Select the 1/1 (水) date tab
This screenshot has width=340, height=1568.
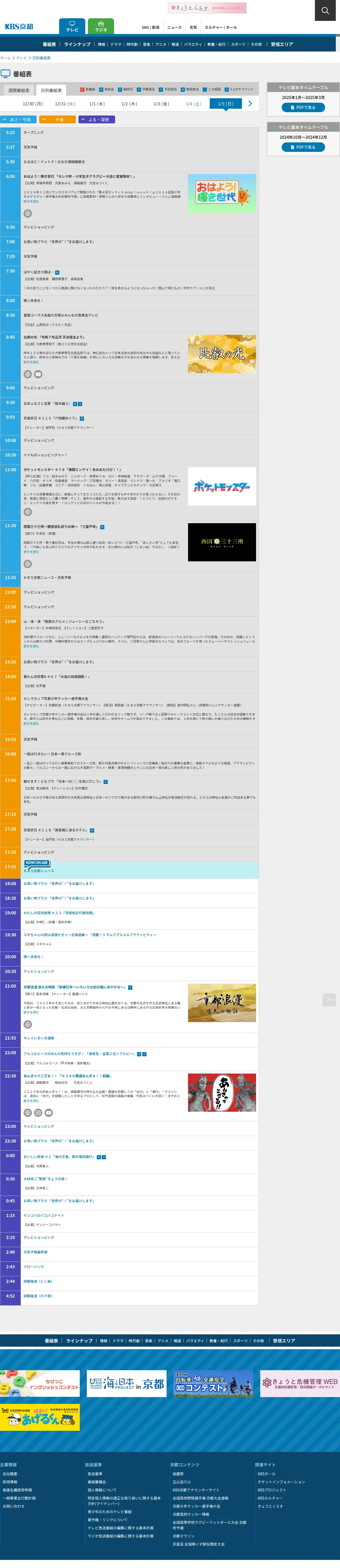pyautogui.click(x=97, y=103)
